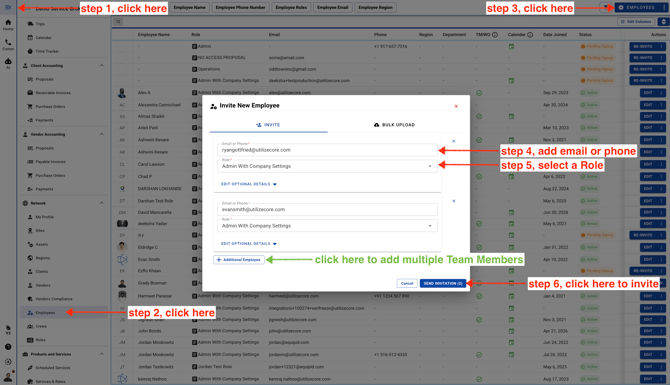This screenshot has height=385, width=670.
Task: Expand Edit Optional Details under ryangottfried entry
Action: [x=249, y=184]
